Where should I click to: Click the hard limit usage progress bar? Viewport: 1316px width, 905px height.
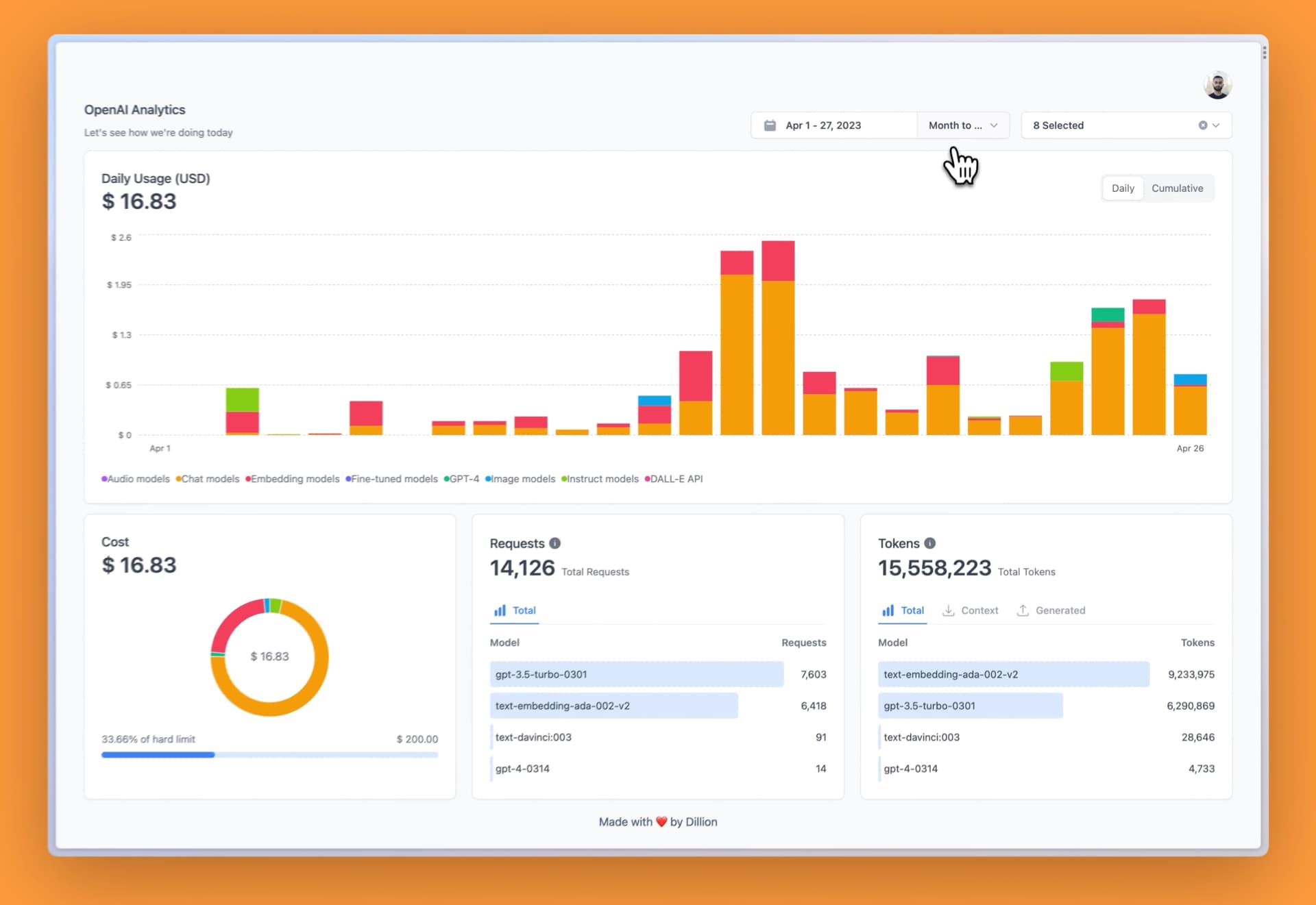[269, 755]
